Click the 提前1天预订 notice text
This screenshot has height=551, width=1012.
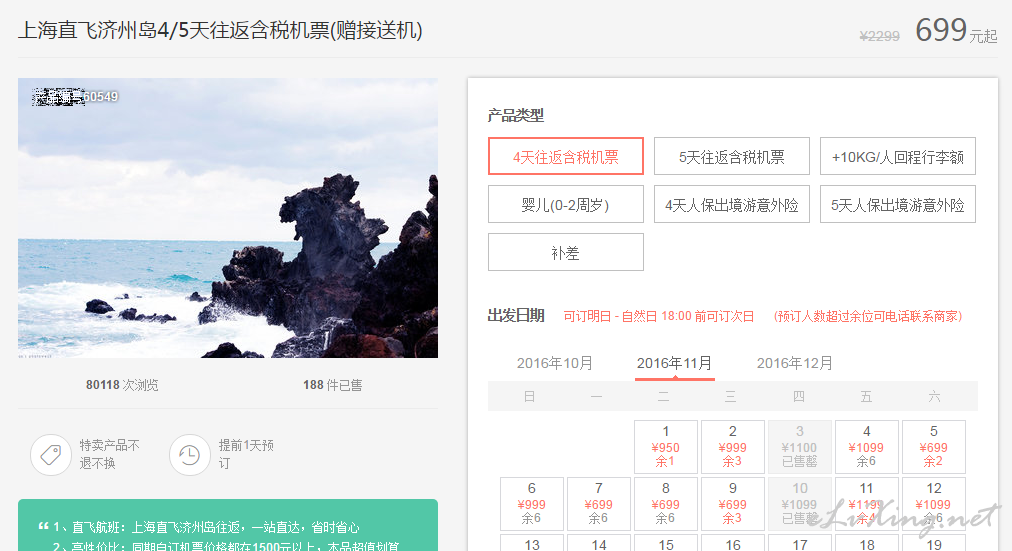[x=246, y=454]
